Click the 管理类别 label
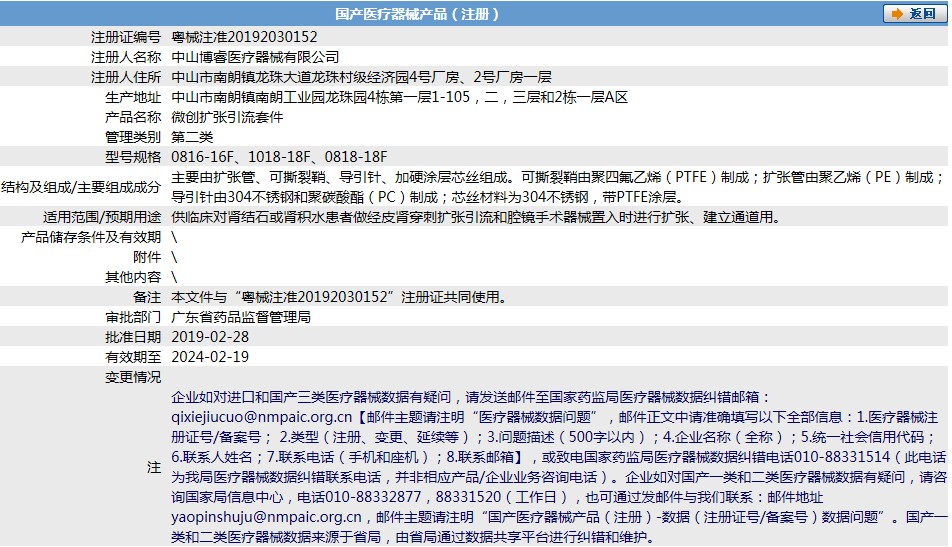The width and height of the screenshot is (952, 547). (x=133, y=137)
